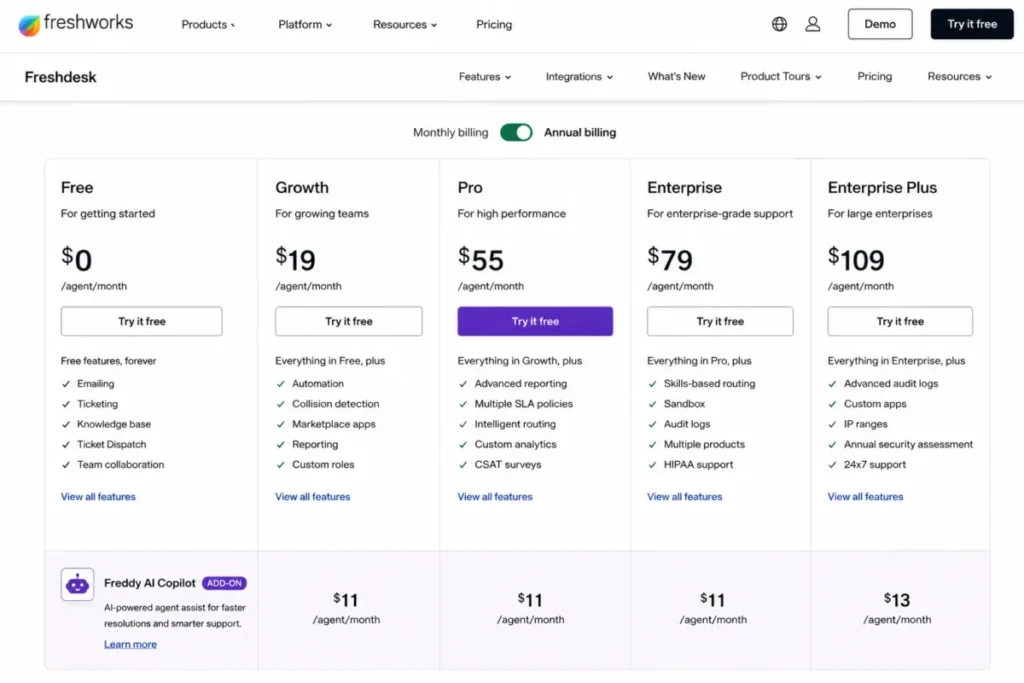Click the ADD-ON badge
Screen dimensions: 1024x683
[224, 583]
